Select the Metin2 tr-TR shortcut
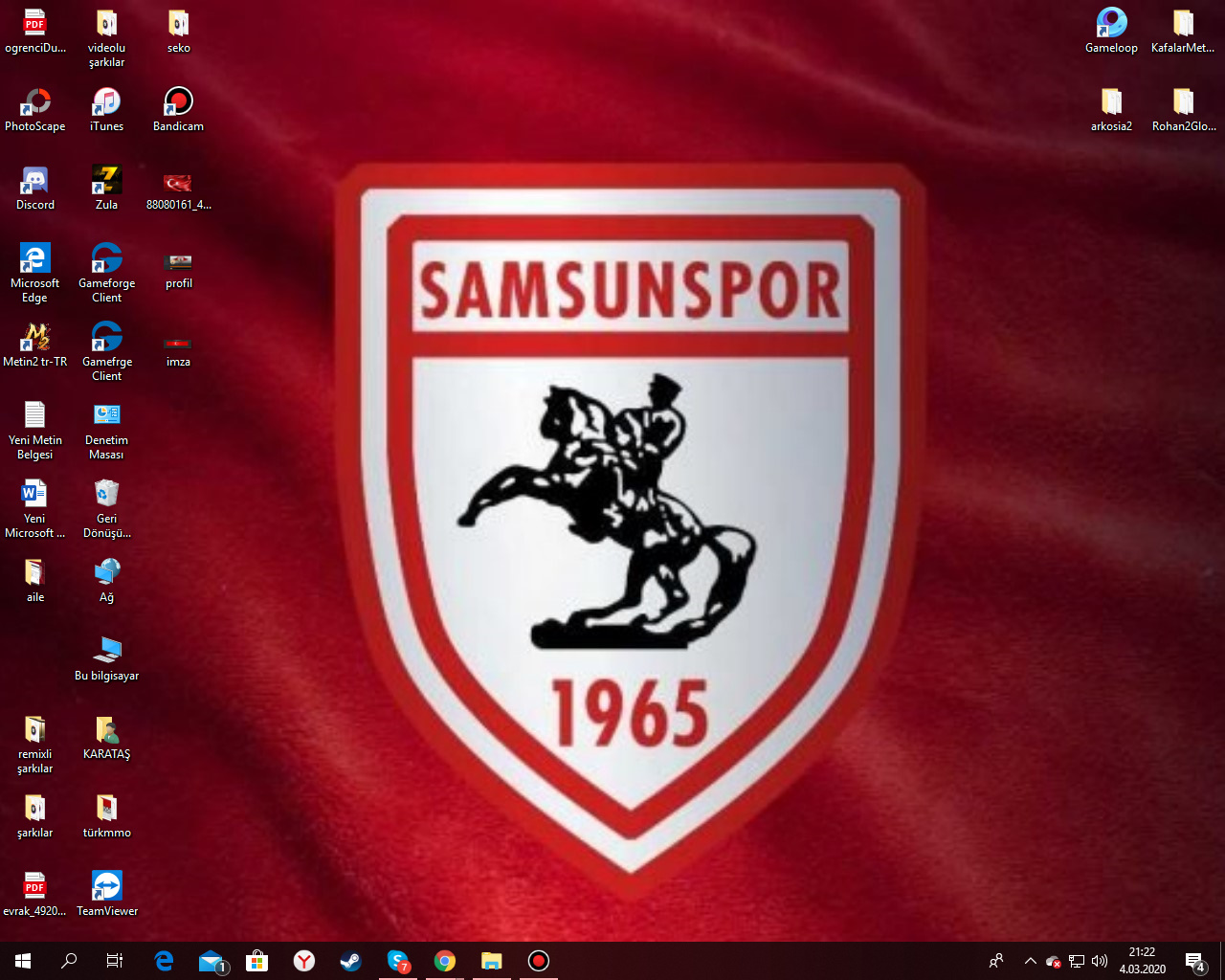 35,345
